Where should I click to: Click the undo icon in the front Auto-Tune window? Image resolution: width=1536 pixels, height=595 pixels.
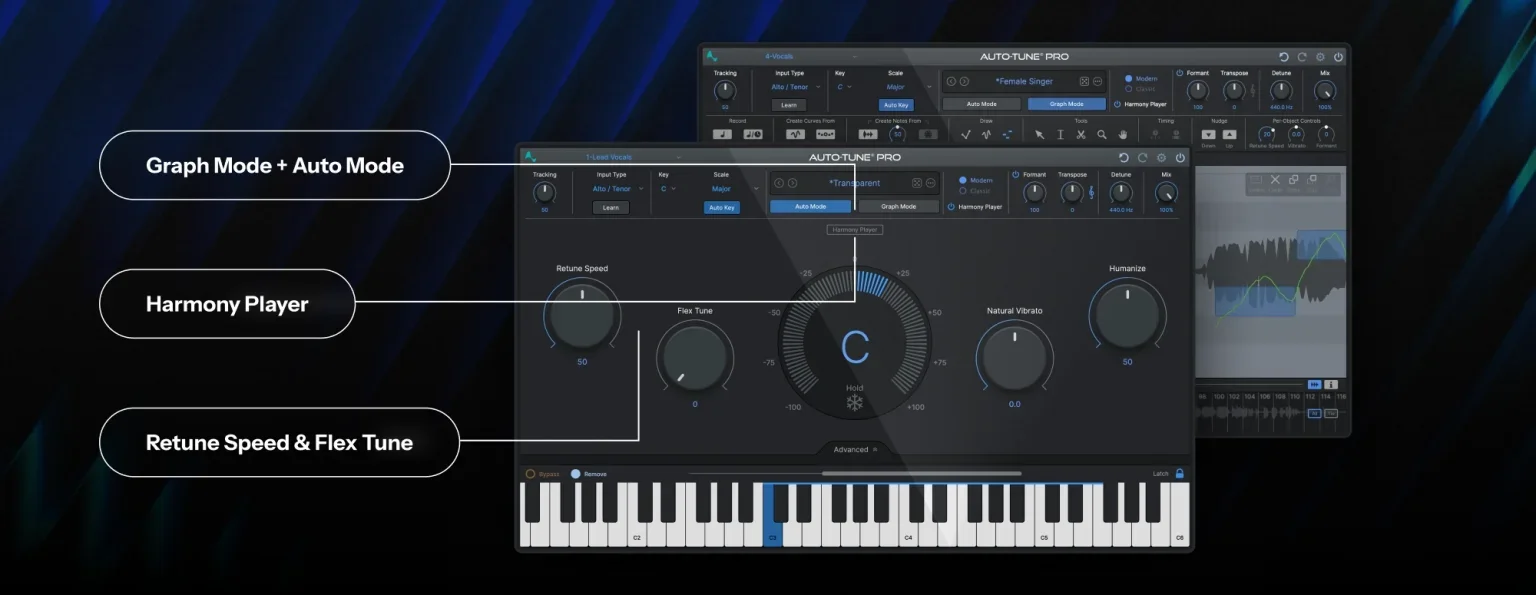(x=1123, y=158)
